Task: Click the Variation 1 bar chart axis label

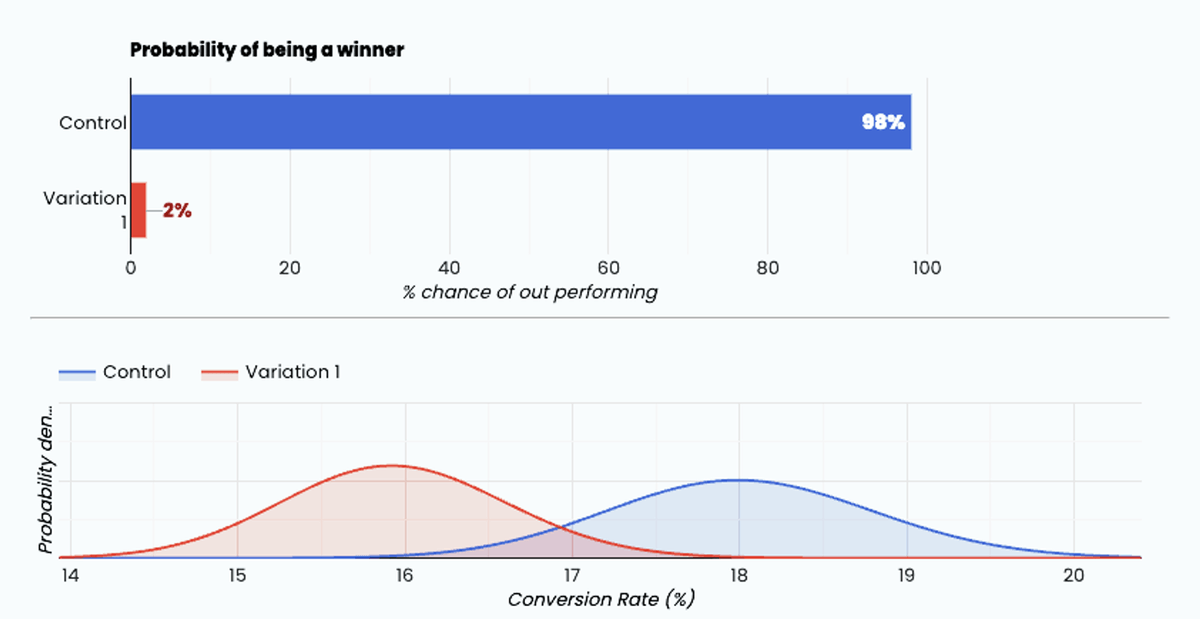Action: pyautogui.click(x=85, y=209)
